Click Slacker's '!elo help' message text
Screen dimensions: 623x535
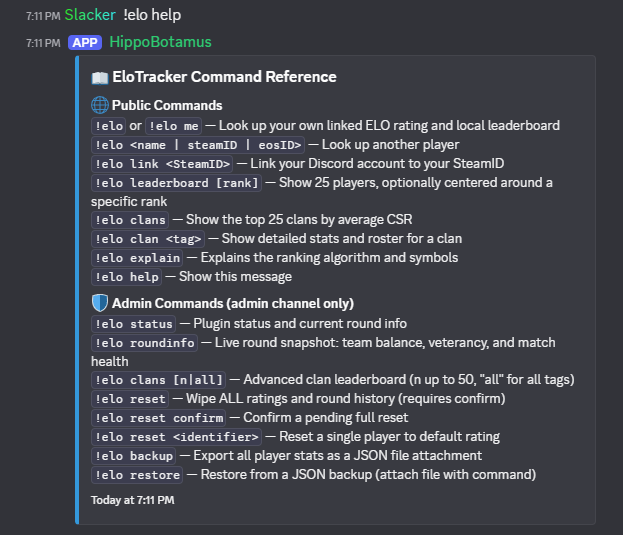pos(152,15)
